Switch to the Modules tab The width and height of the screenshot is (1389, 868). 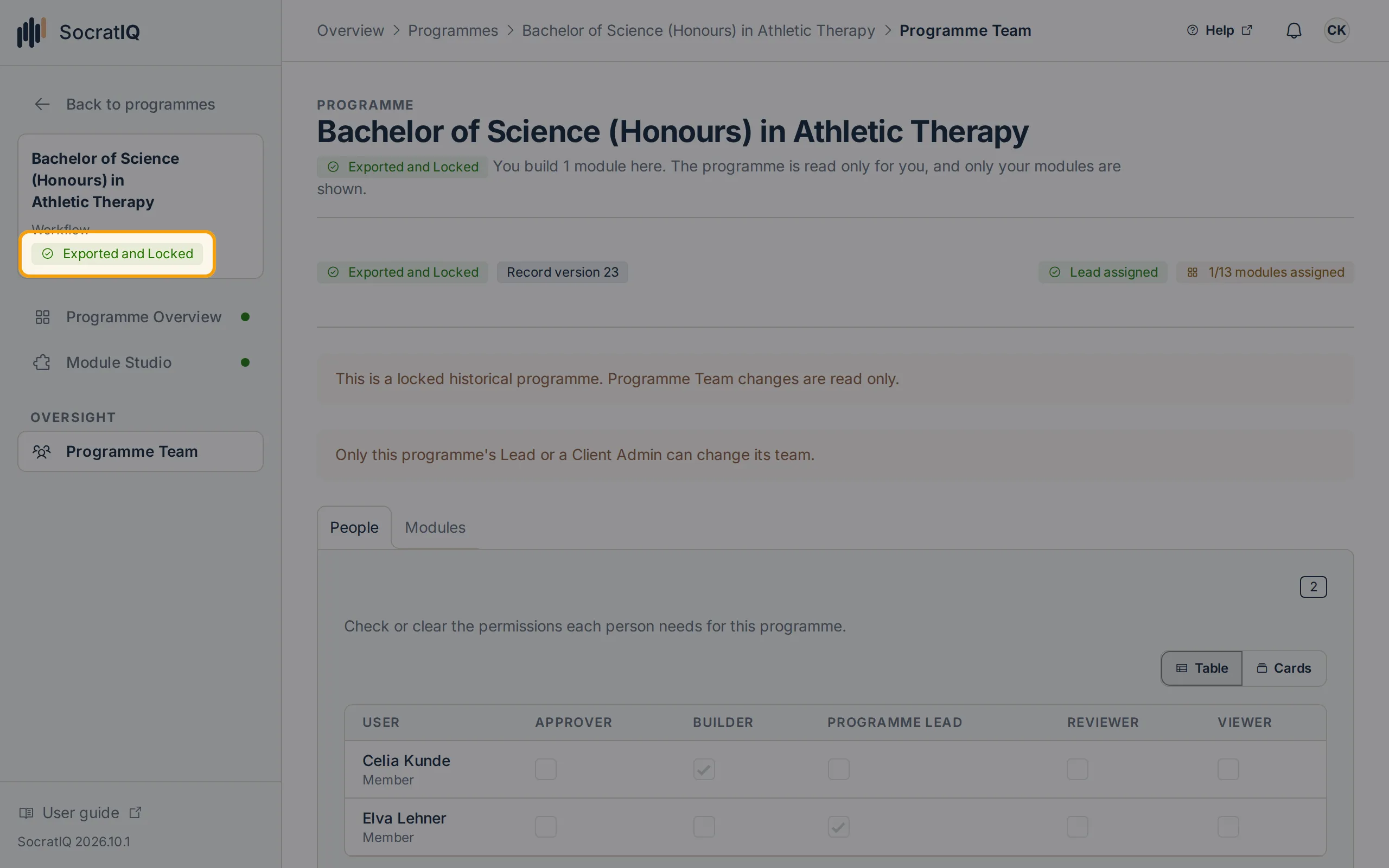[435, 527]
